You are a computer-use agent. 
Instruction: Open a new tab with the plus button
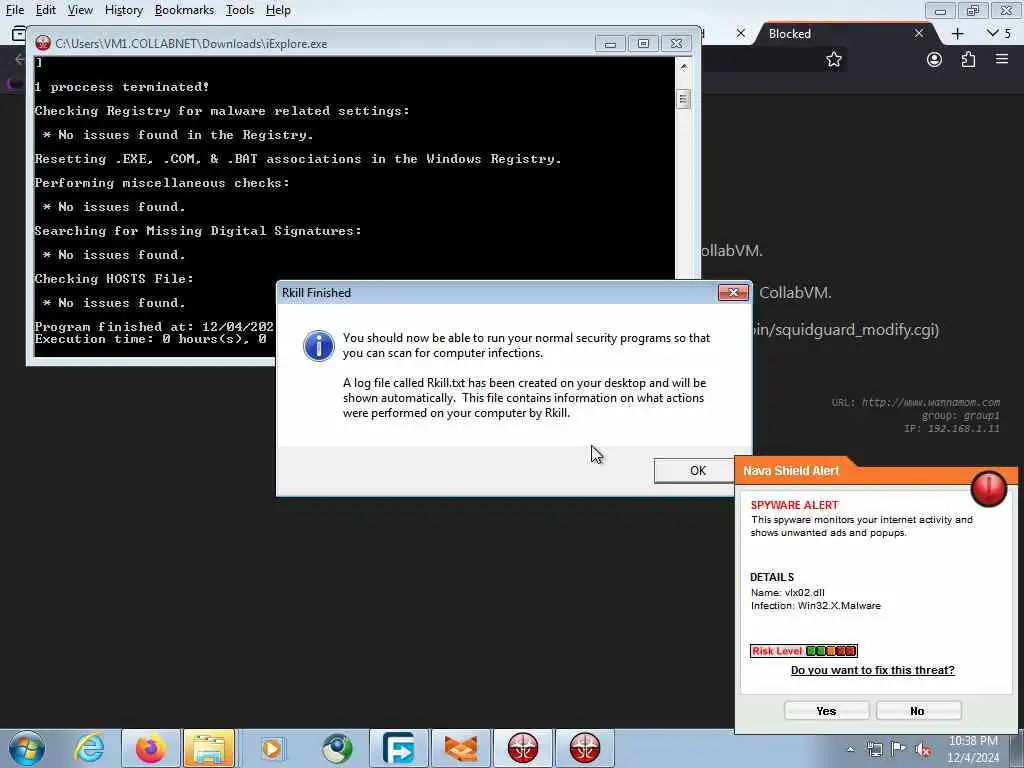pyautogui.click(x=957, y=33)
